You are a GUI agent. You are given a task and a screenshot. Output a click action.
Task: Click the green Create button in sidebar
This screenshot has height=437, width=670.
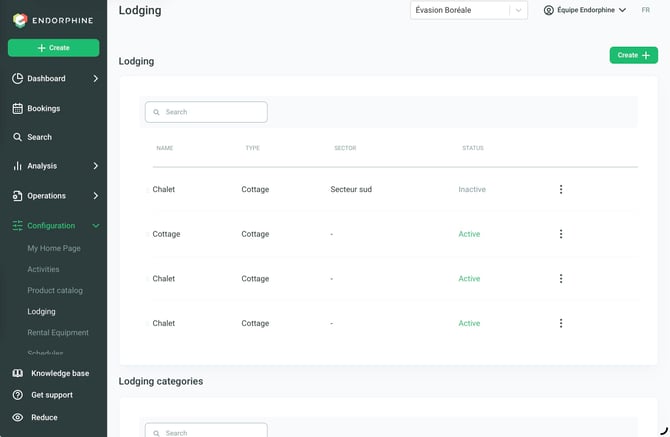tap(53, 48)
